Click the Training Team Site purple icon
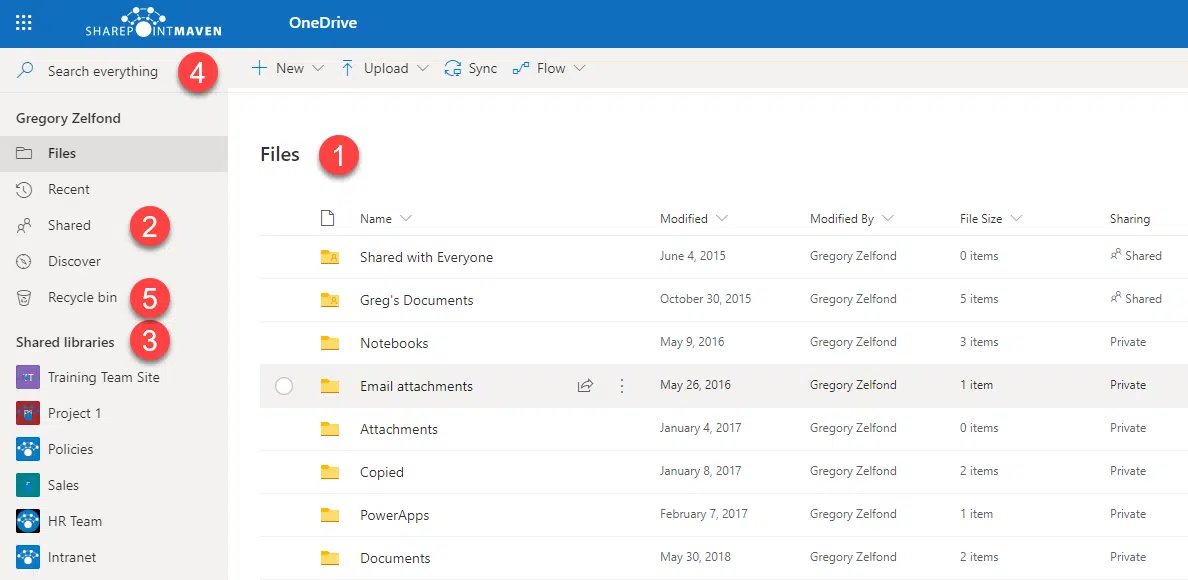Screen dimensions: 1188x580 point(28,377)
